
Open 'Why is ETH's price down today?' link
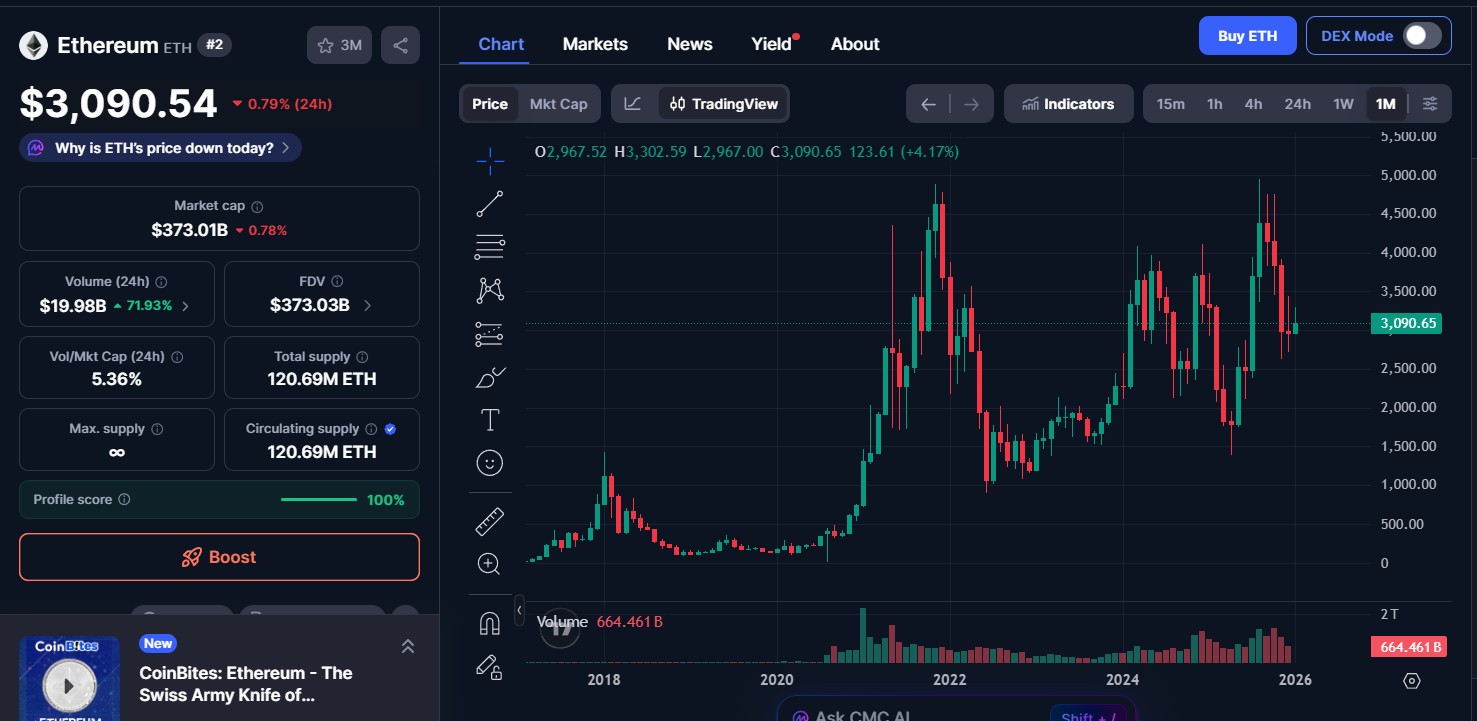[x=160, y=147]
